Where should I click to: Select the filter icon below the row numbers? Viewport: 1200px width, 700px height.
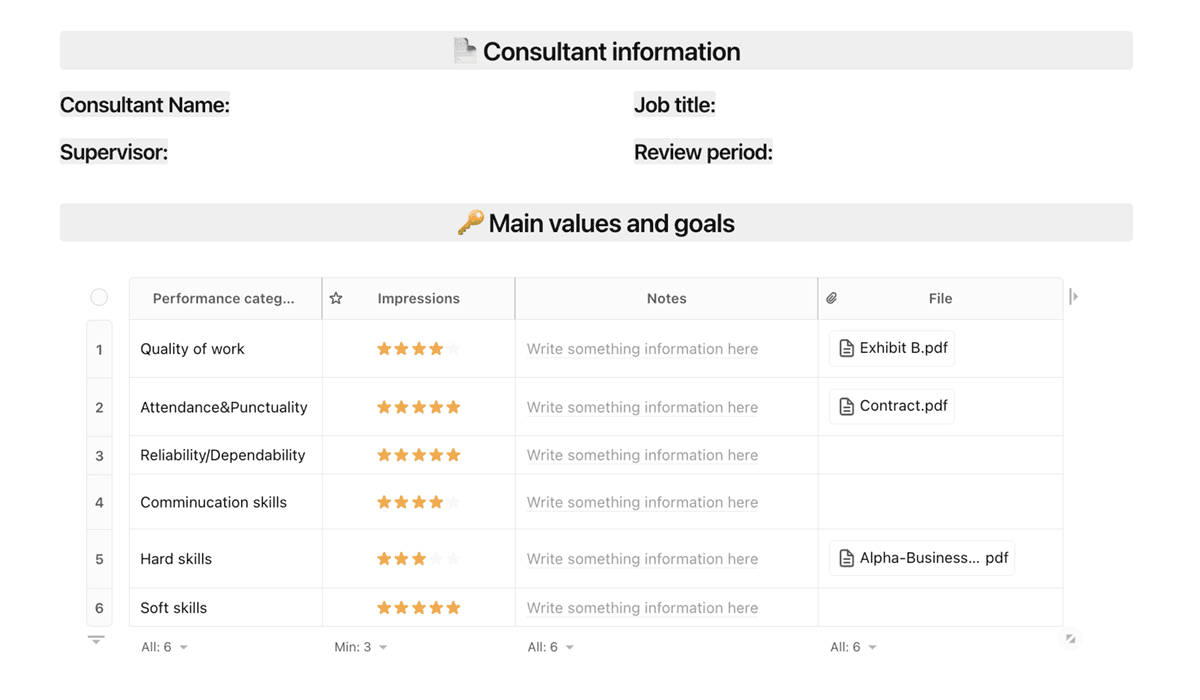click(96, 638)
